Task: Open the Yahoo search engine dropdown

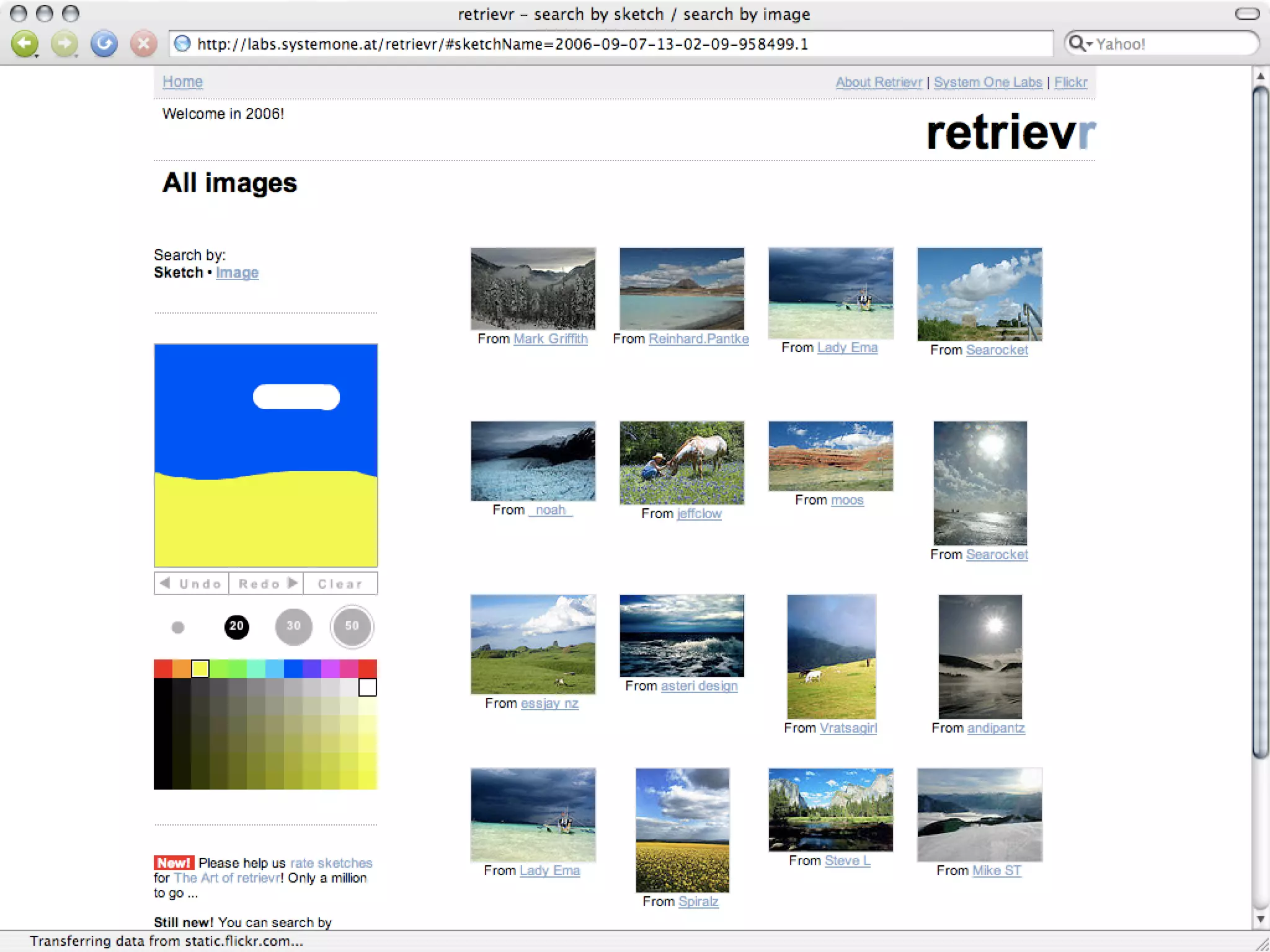Action: [x=1081, y=44]
